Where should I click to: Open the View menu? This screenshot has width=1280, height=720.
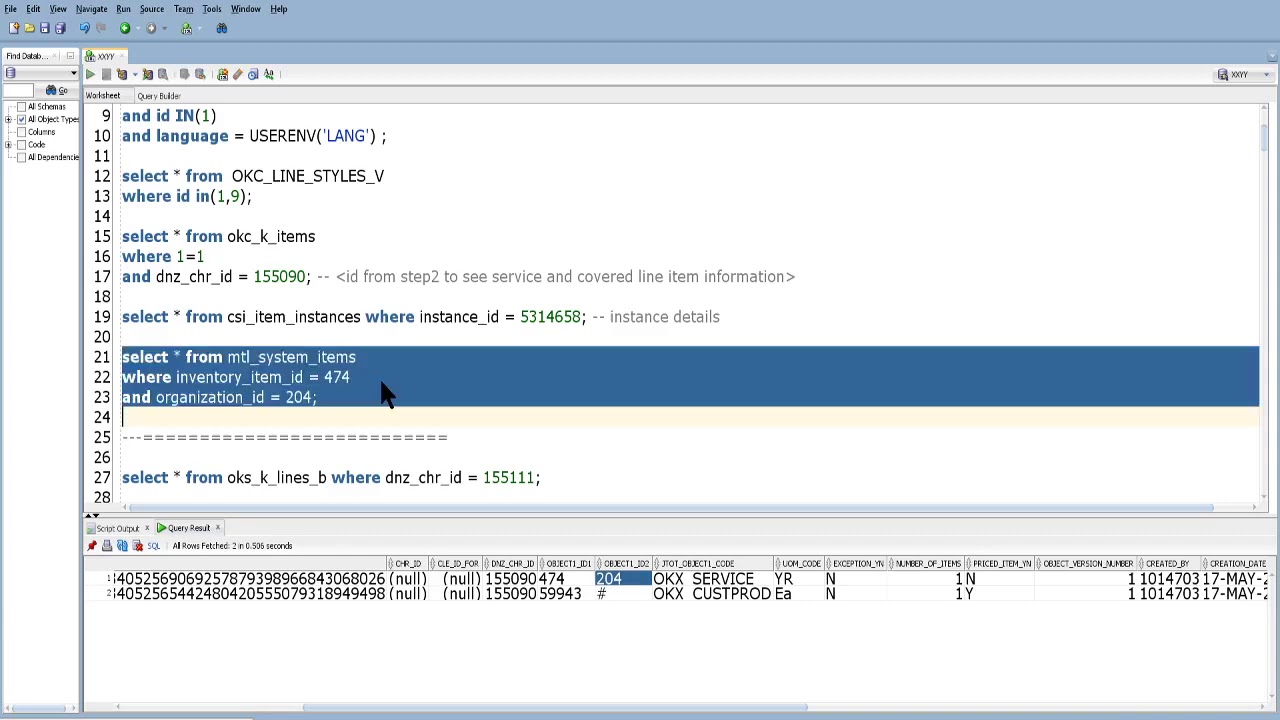(x=58, y=9)
